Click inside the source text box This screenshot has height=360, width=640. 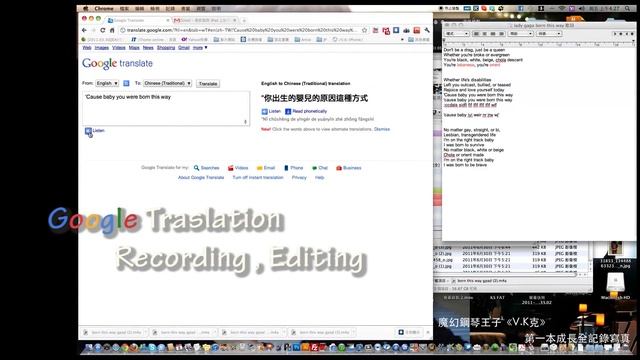[166, 109]
